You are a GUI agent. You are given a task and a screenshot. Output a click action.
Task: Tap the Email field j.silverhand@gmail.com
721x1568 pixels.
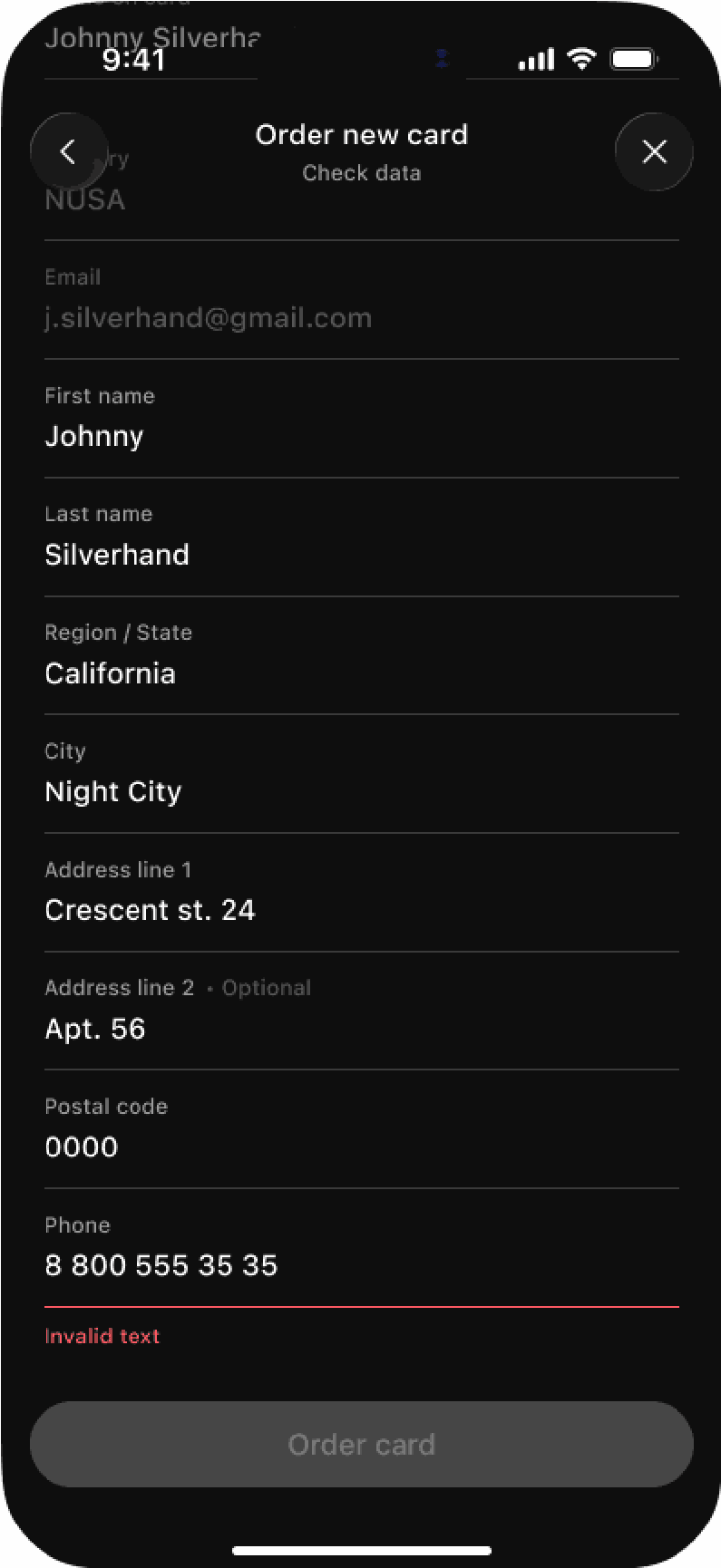(362, 300)
